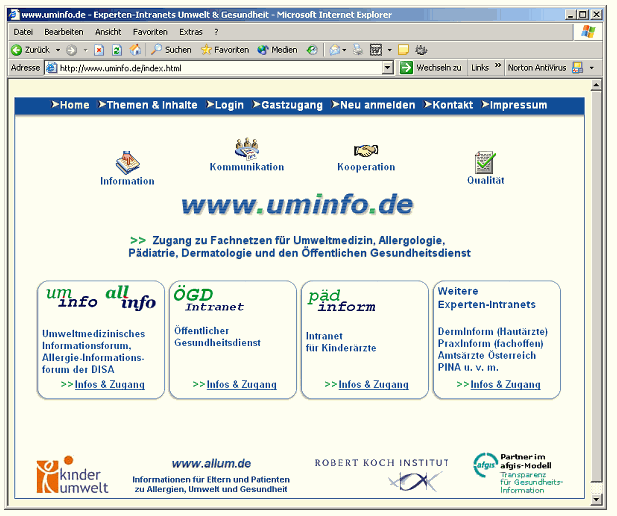Click the vertical scrollbar thumb

click(597, 286)
